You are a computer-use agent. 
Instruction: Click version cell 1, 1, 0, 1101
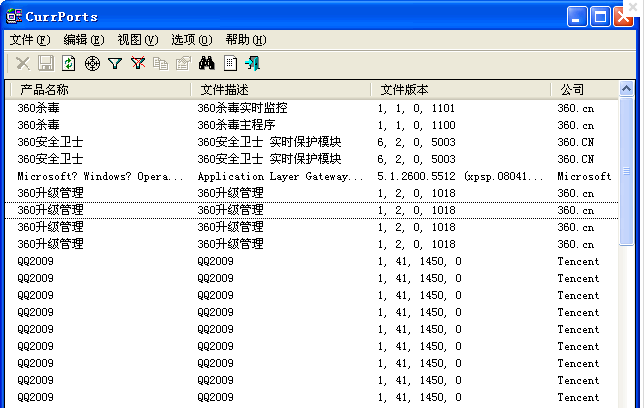(416, 108)
